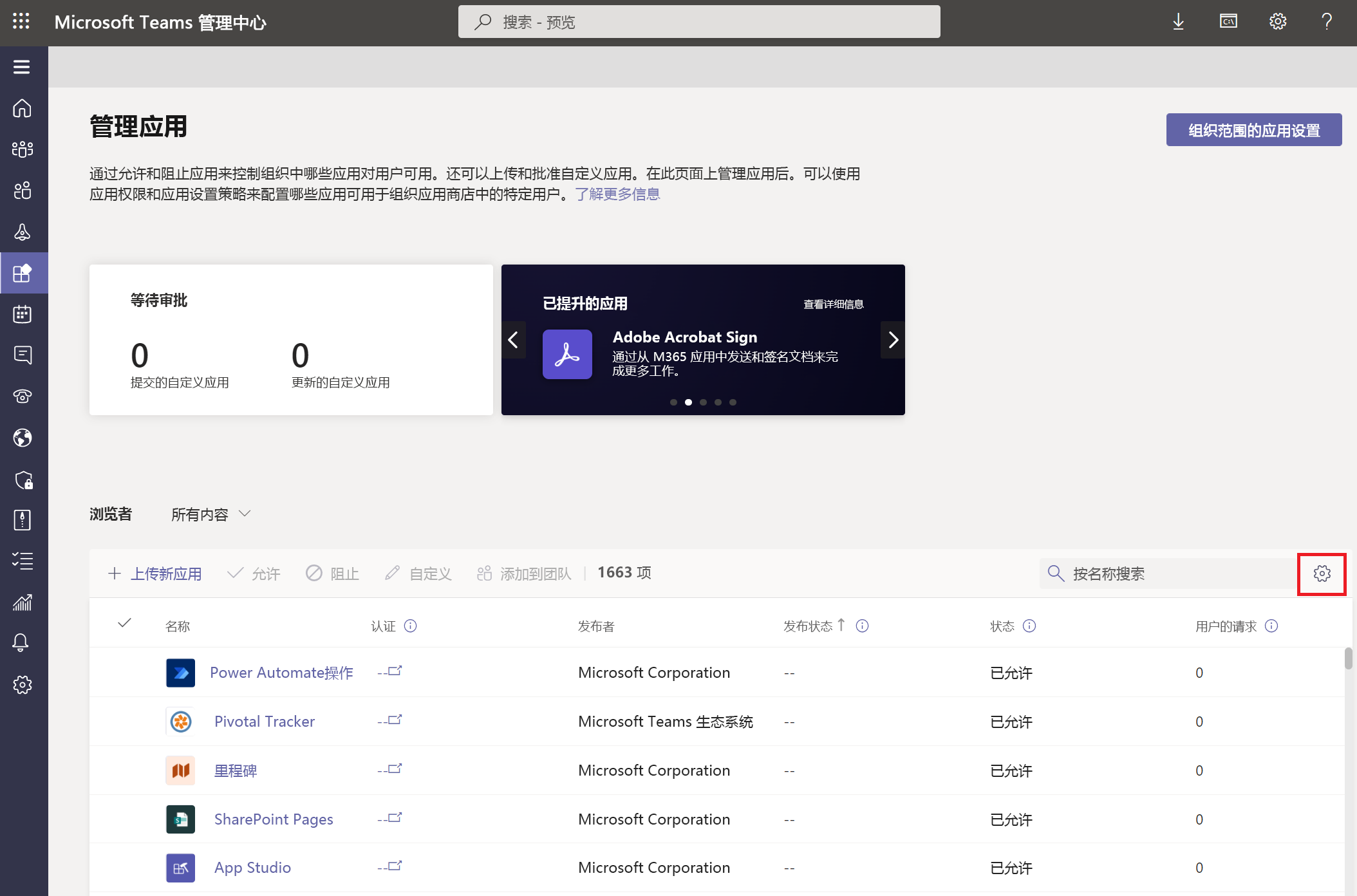Click the info icon next to 认证

410,626
